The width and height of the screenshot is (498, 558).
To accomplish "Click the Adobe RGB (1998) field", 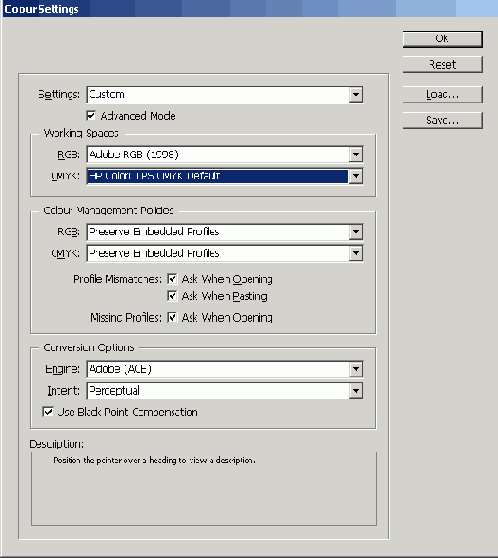I will point(217,154).
